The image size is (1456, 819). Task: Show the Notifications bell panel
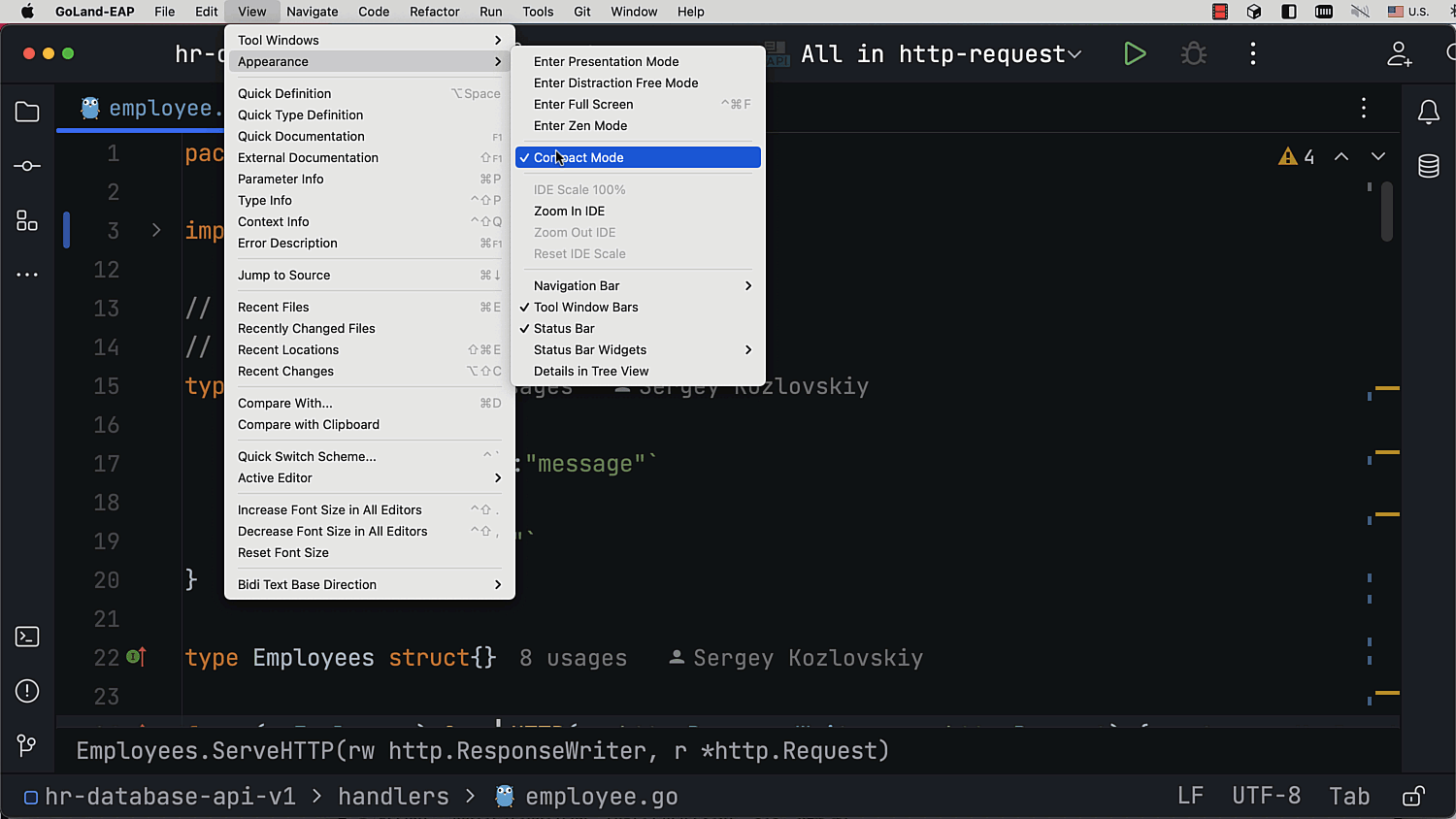coord(1428,113)
